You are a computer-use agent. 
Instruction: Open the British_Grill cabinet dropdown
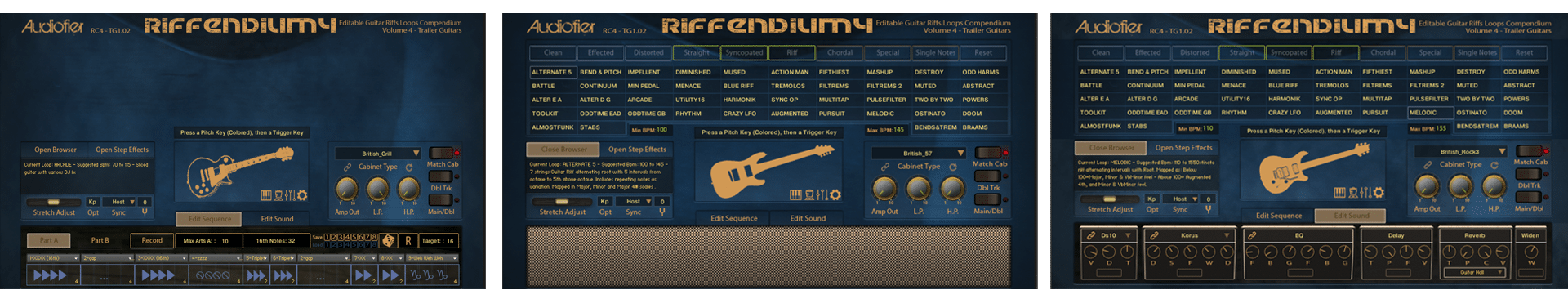378,153
